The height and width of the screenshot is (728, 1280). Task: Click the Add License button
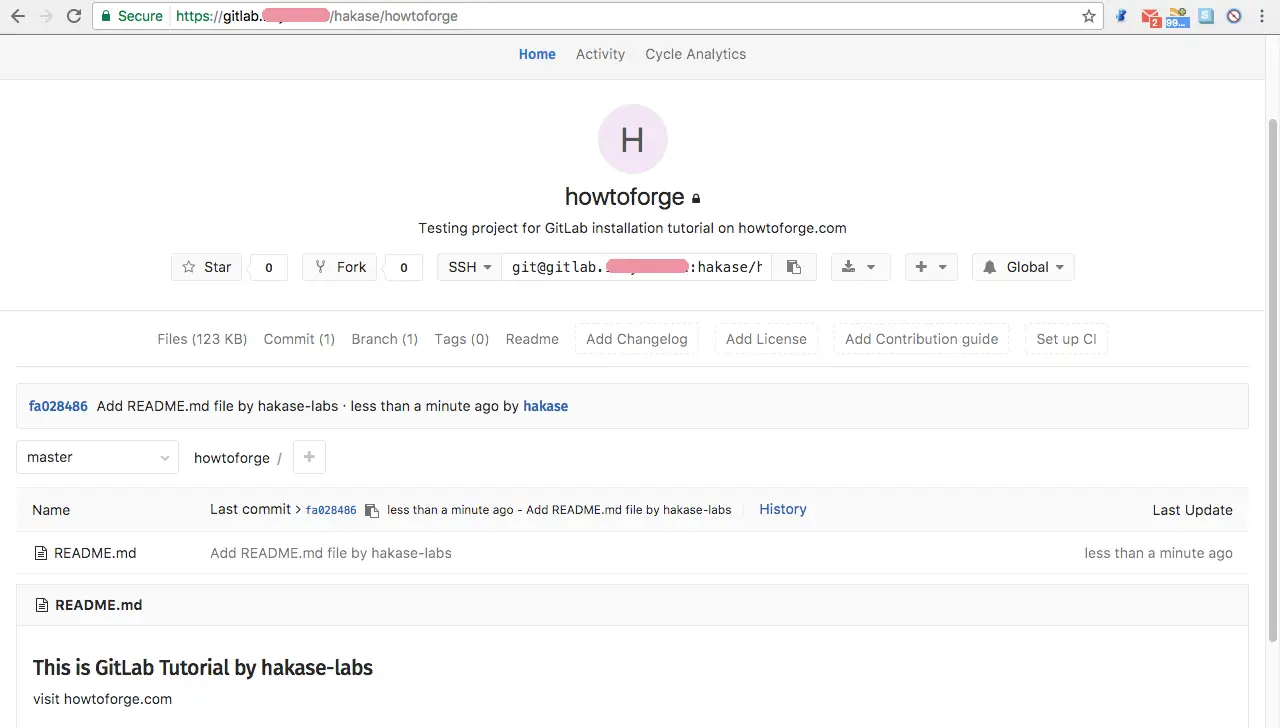pos(766,339)
